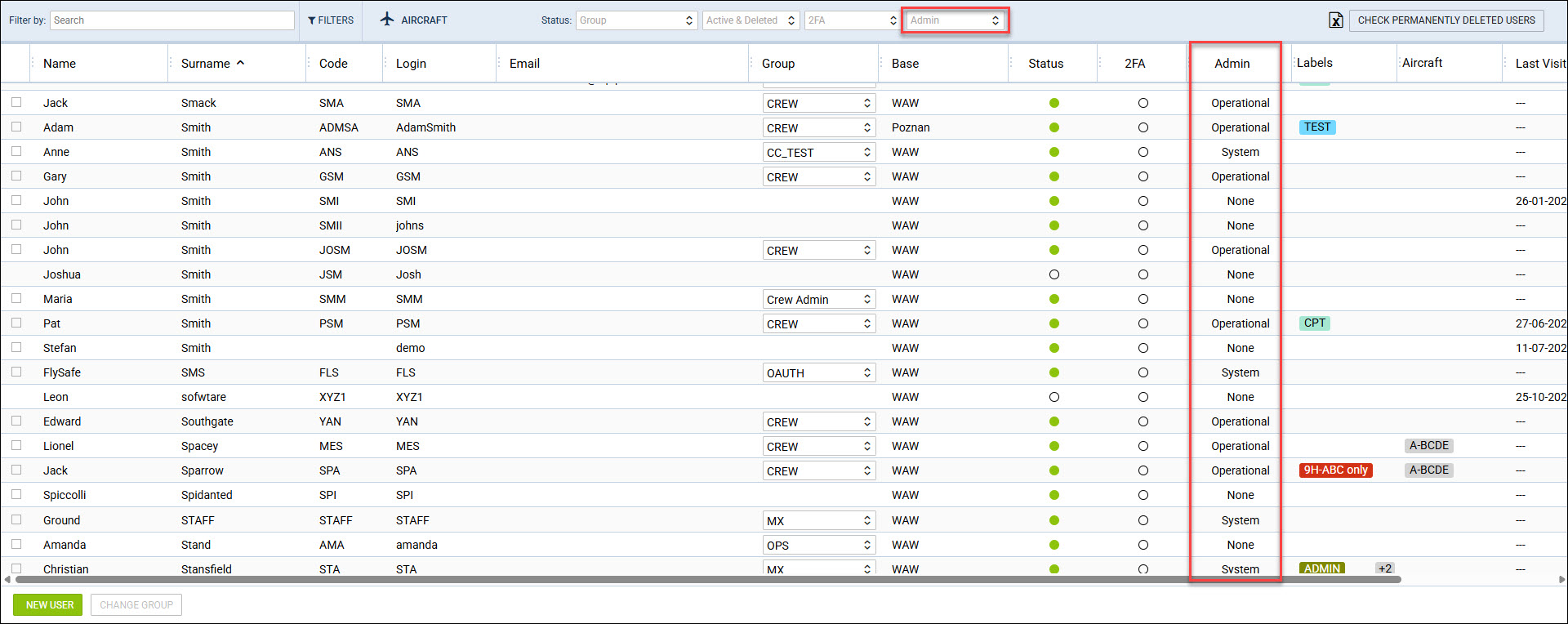Click System admin cell for Anne Smith
Viewport: 1568px width, 624px height.
(x=1240, y=152)
